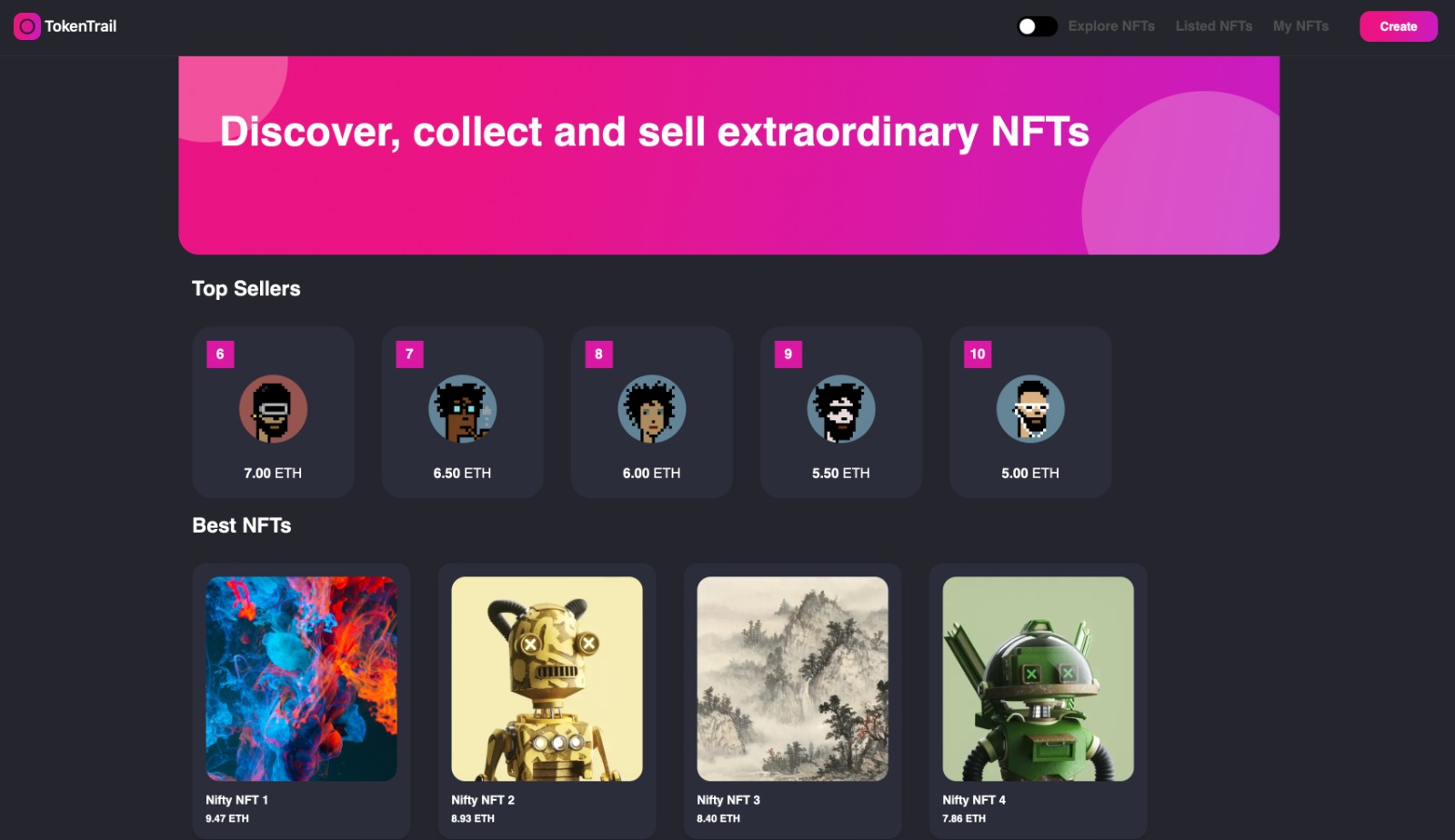Toggle the dark mode switch

click(x=1037, y=26)
